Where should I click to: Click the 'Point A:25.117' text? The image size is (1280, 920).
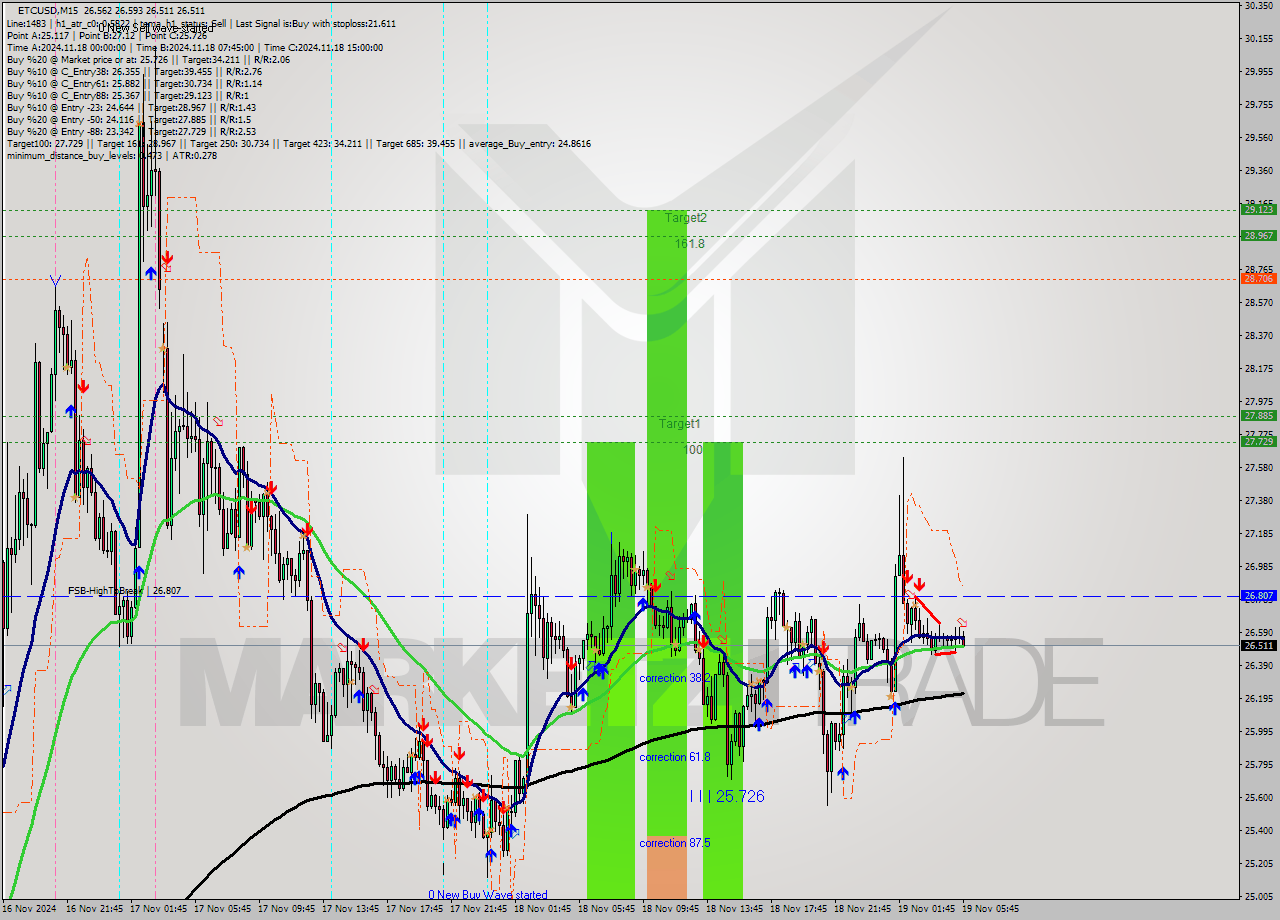click(37, 35)
